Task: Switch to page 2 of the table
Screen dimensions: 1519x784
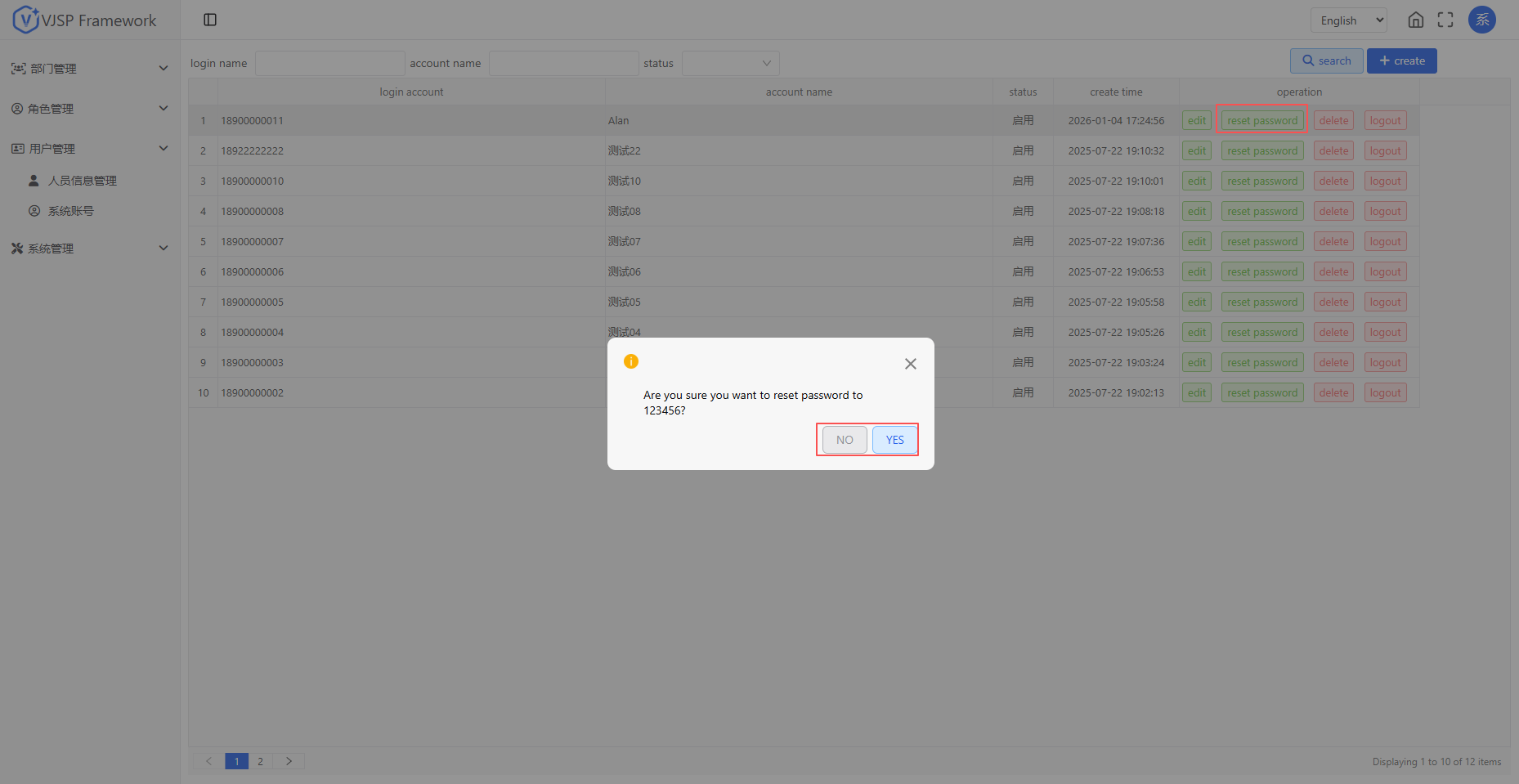Action: pyautogui.click(x=261, y=761)
